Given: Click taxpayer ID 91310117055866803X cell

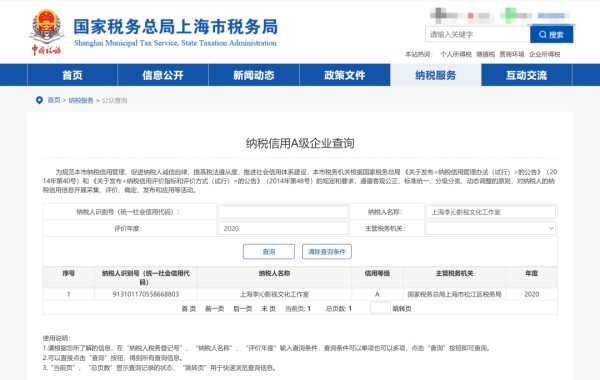Looking at the screenshot, I should (x=146, y=294).
